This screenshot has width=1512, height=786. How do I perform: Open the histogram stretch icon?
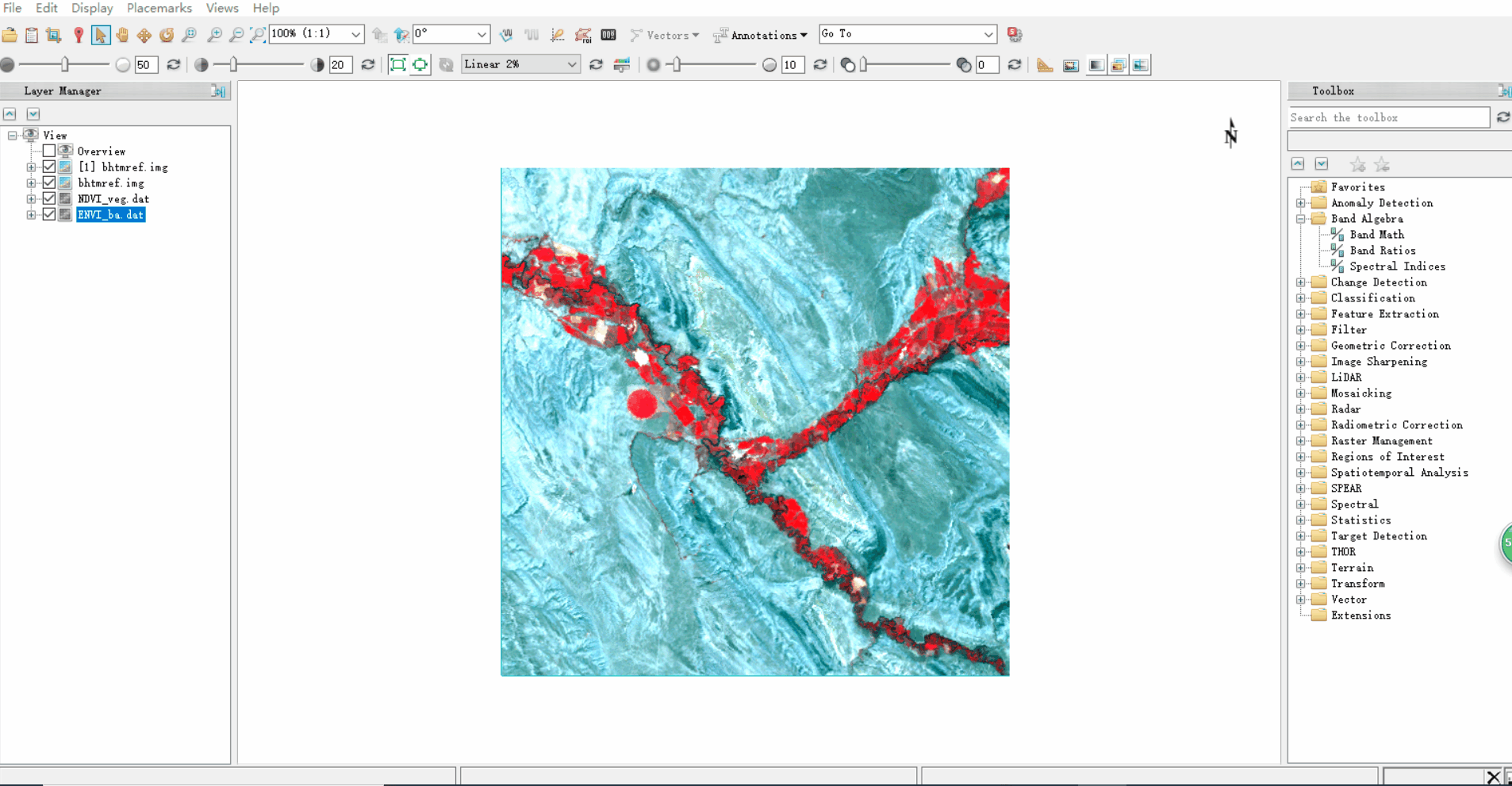[622, 65]
